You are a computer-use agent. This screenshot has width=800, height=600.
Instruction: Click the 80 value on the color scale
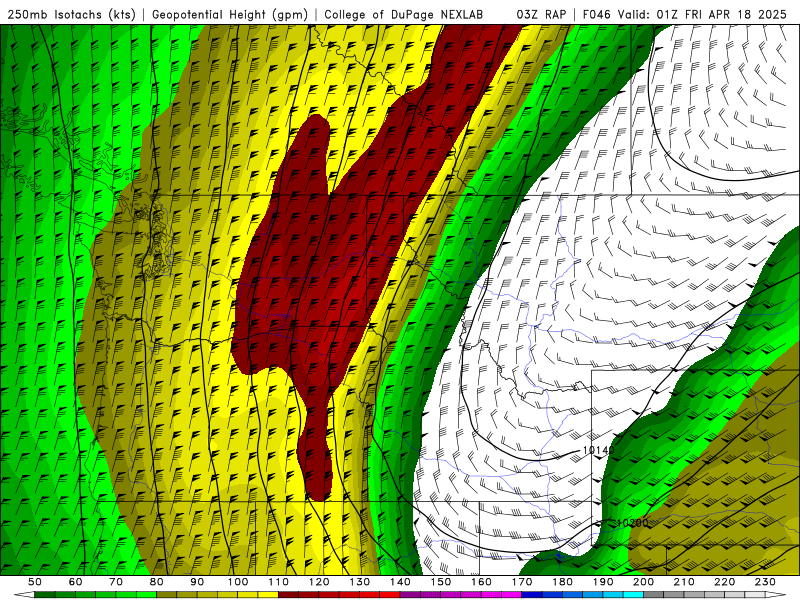click(x=157, y=582)
